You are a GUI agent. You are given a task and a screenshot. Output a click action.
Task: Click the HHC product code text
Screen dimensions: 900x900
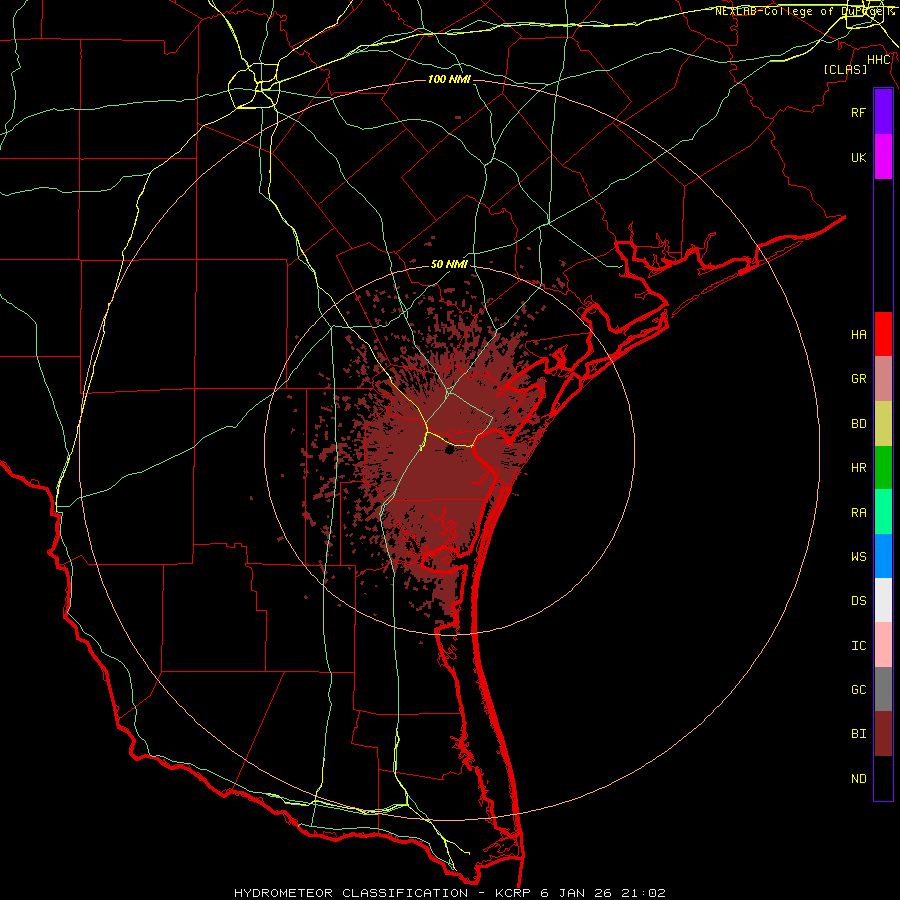coord(878,60)
